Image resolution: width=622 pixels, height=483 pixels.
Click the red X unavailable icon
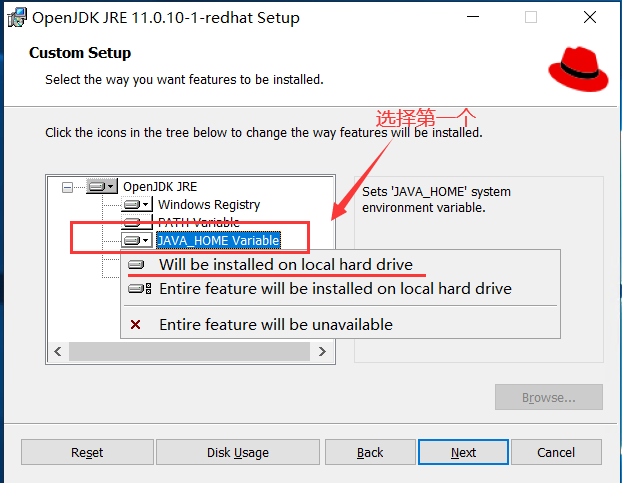[x=136, y=324]
